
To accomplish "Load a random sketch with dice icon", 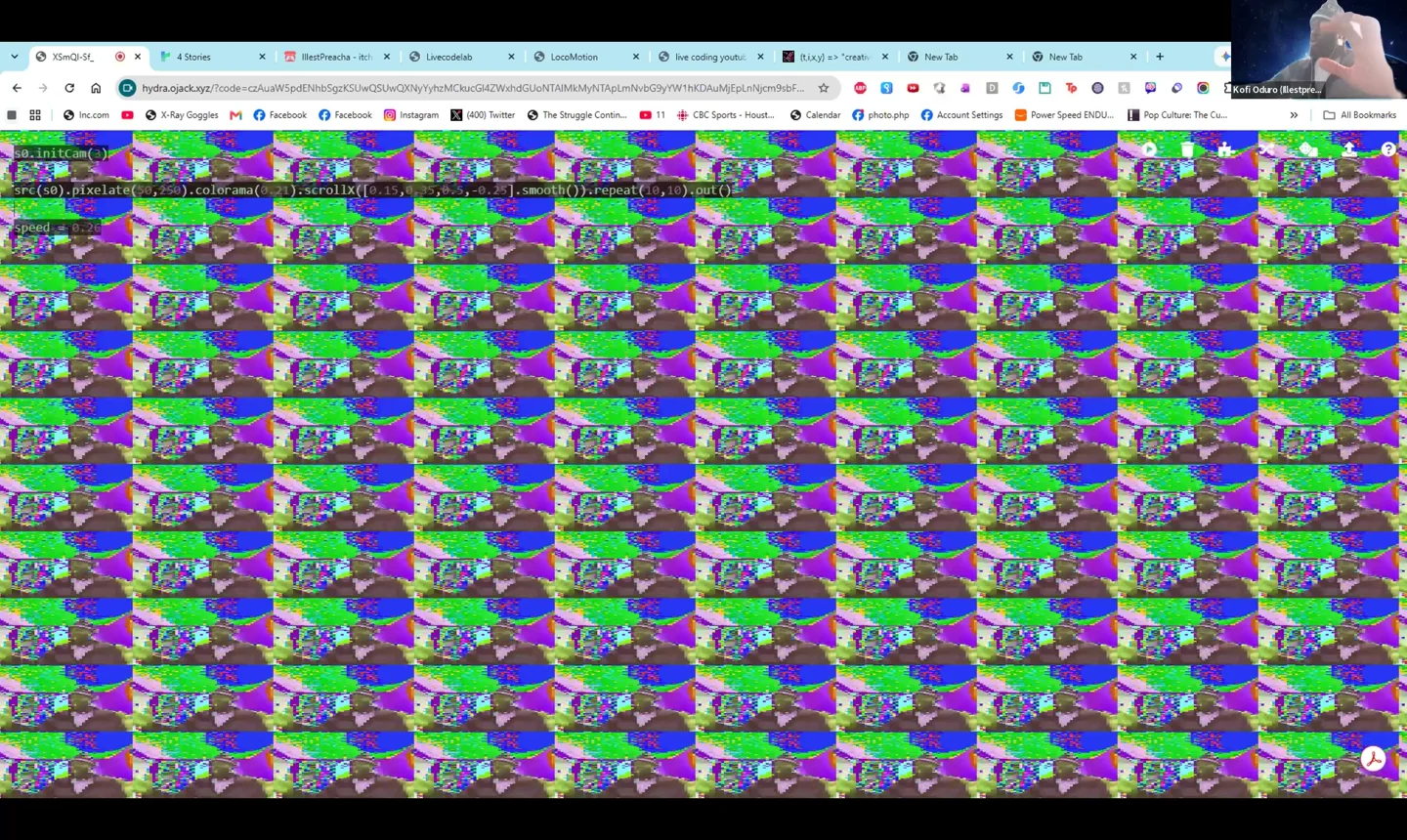I will point(1307,149).
